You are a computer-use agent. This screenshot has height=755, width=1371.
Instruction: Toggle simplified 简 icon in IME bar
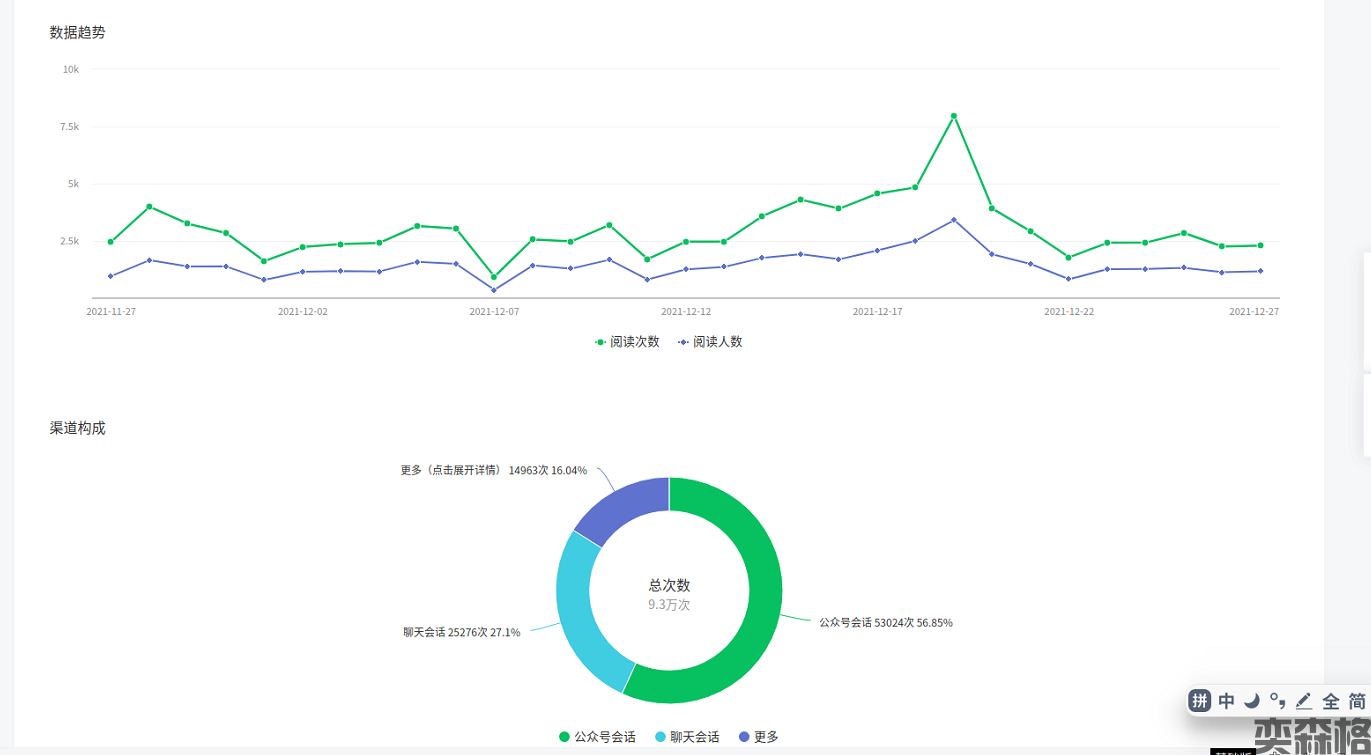coord(1357,701)
